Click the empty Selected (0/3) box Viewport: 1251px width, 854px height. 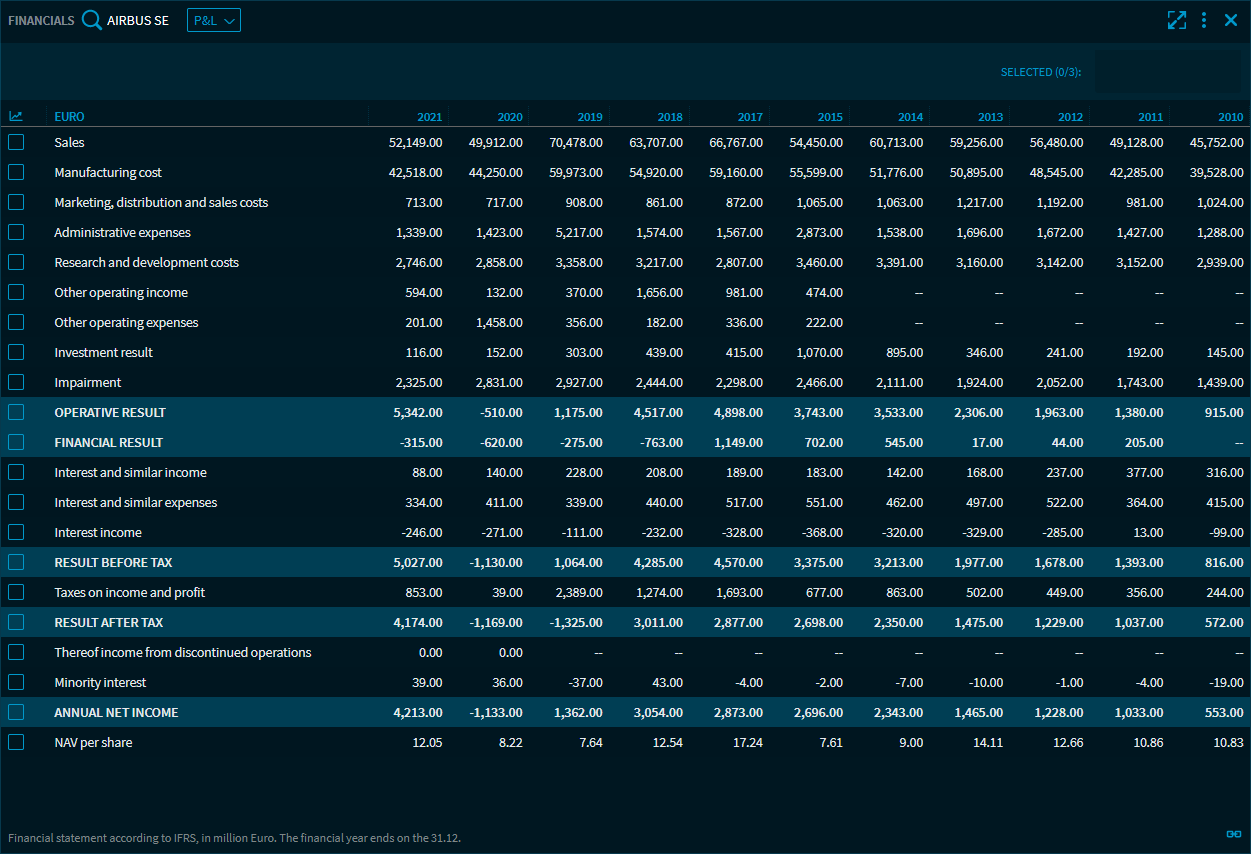click(1166, 72)
